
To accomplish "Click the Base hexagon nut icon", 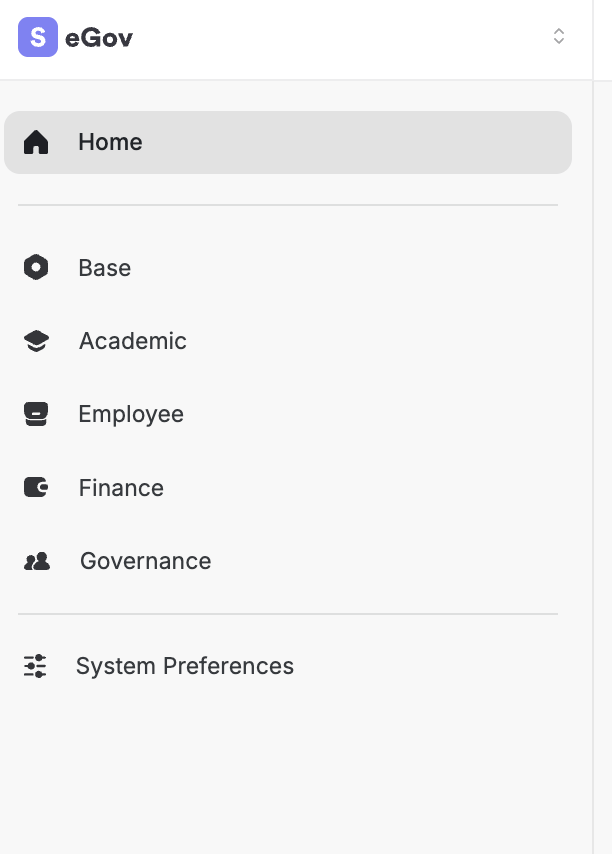I will pos(36,268).
